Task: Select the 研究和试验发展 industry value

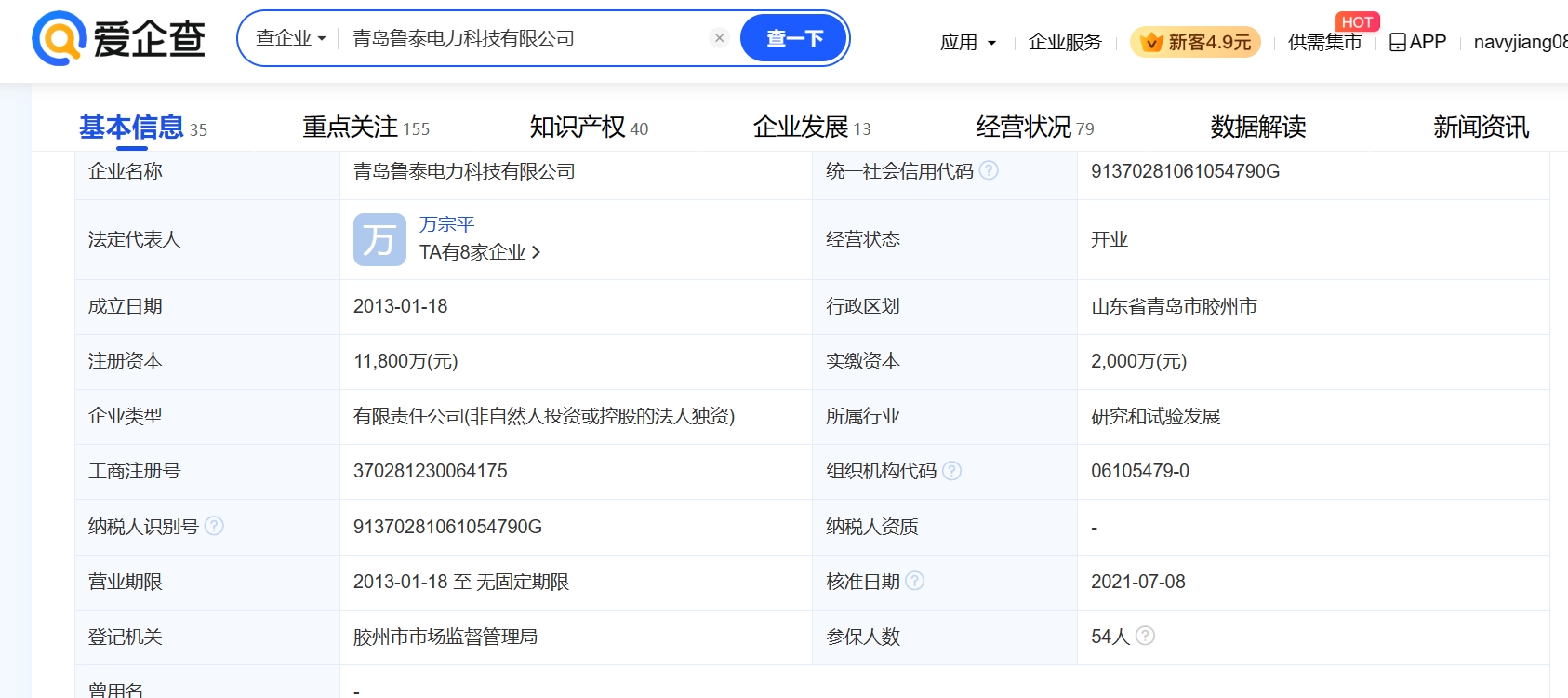Action: pyautogui.click(x=1155, y=416)
